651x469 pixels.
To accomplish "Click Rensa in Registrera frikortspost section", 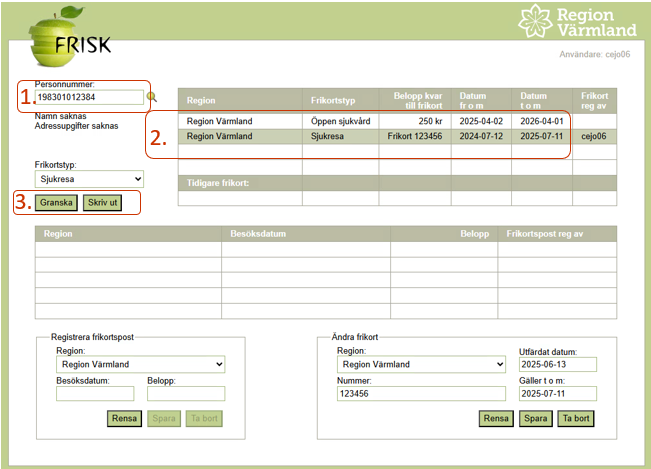I will pyautogui.click(x=125, y=419).
